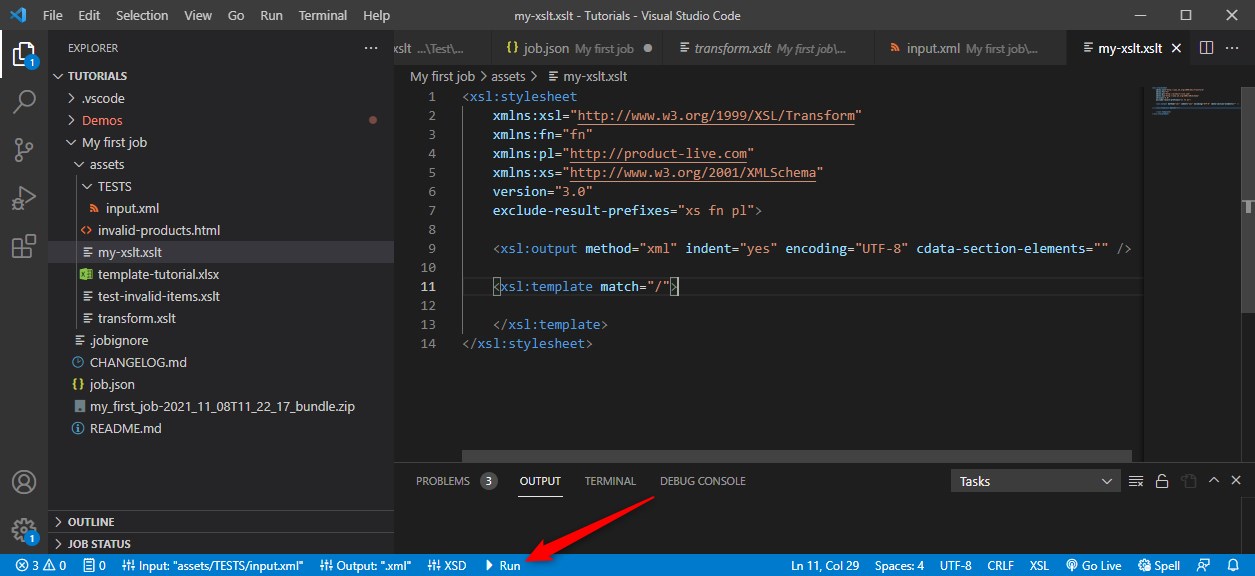Open the Search view in activity bar
Viewport: 1255px width, 576px height.
(24, 102)
